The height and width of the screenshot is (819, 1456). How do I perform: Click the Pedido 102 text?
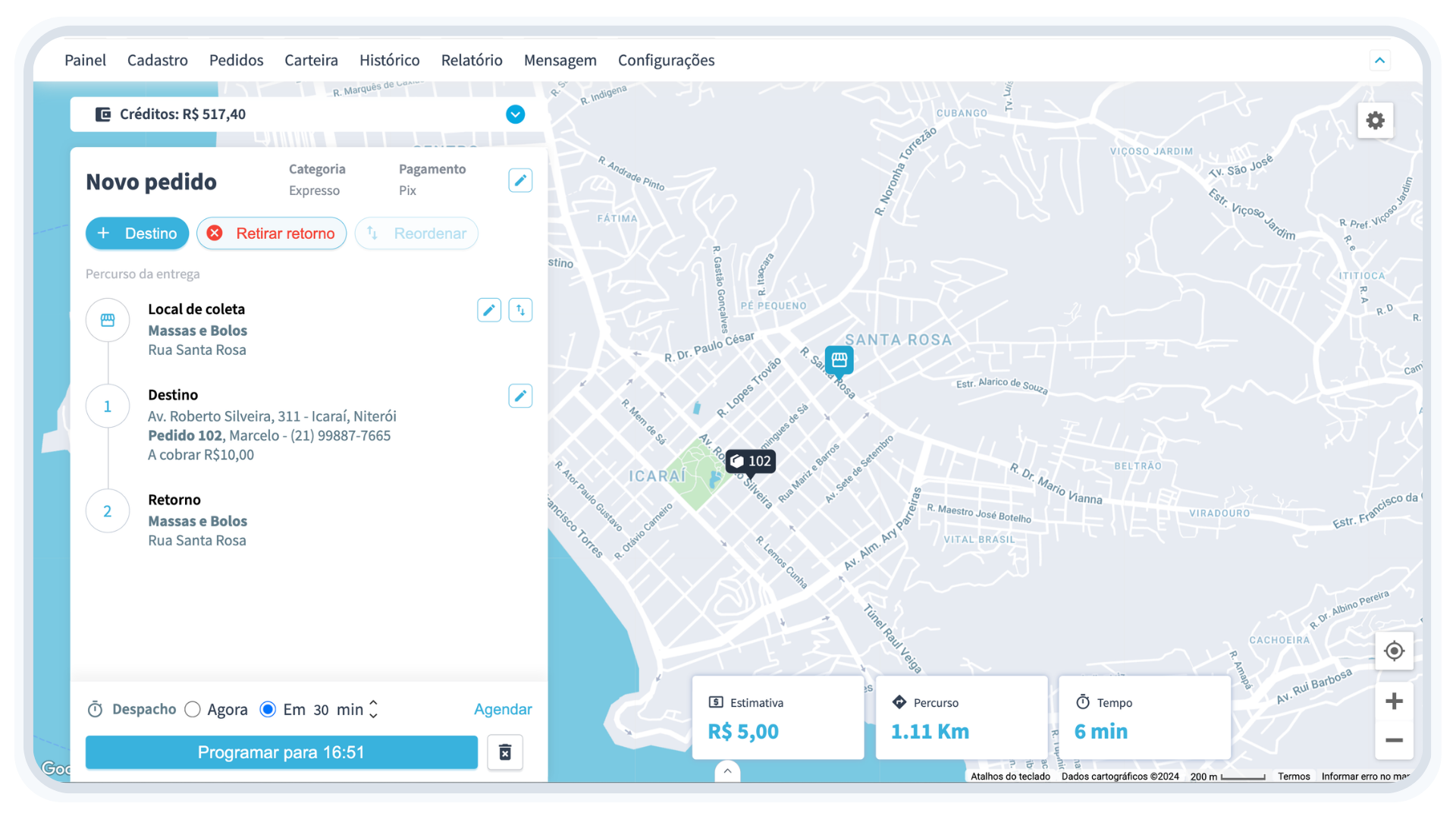[x=185, y=436]
